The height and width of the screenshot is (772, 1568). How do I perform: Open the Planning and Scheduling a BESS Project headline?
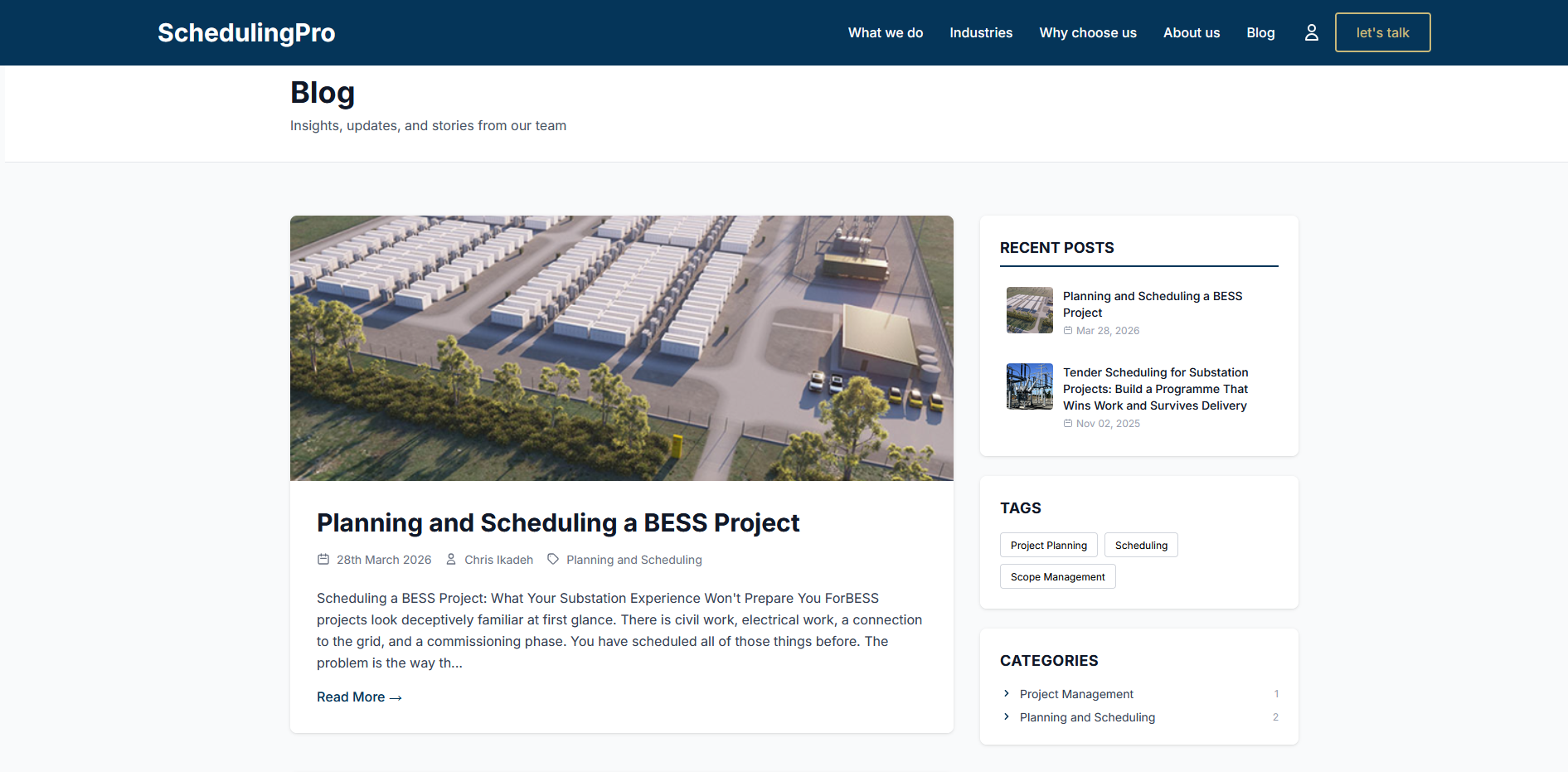[557, 523]
